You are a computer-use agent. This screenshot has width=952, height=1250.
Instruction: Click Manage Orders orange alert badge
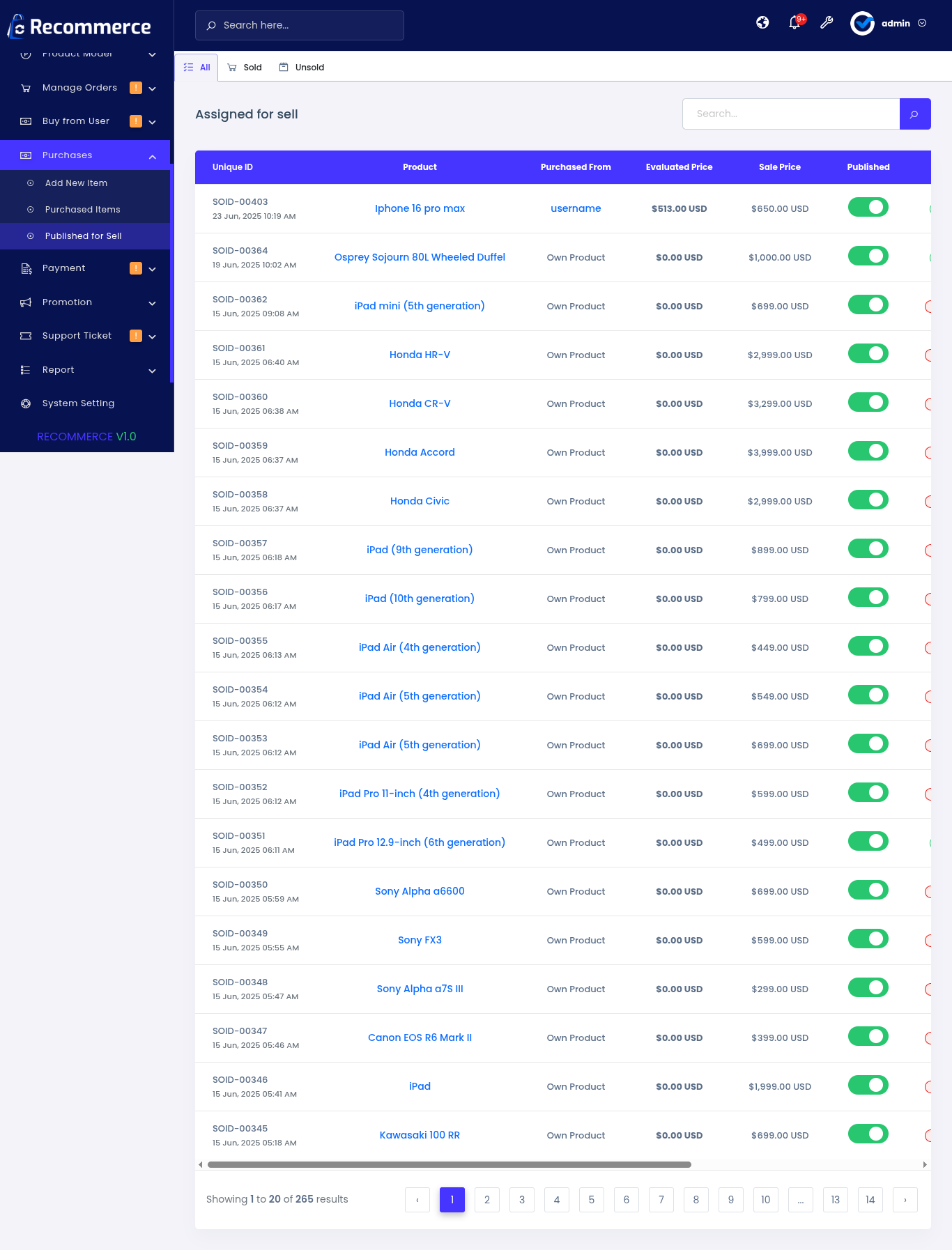(x=136, y=88)
